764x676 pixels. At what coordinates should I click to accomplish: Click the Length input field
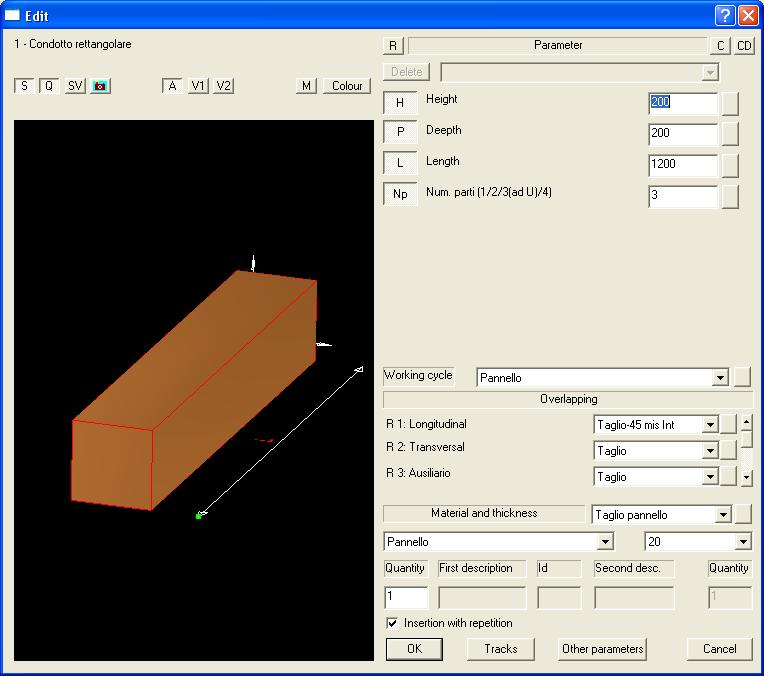(682, 165)
